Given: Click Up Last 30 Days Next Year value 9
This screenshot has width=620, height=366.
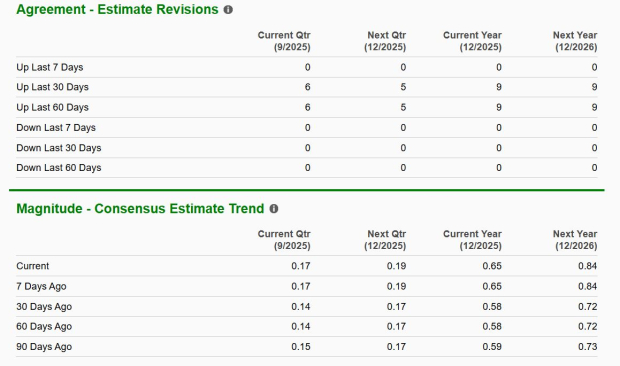Looking at the screenshot, I should [x=594, y=87].
